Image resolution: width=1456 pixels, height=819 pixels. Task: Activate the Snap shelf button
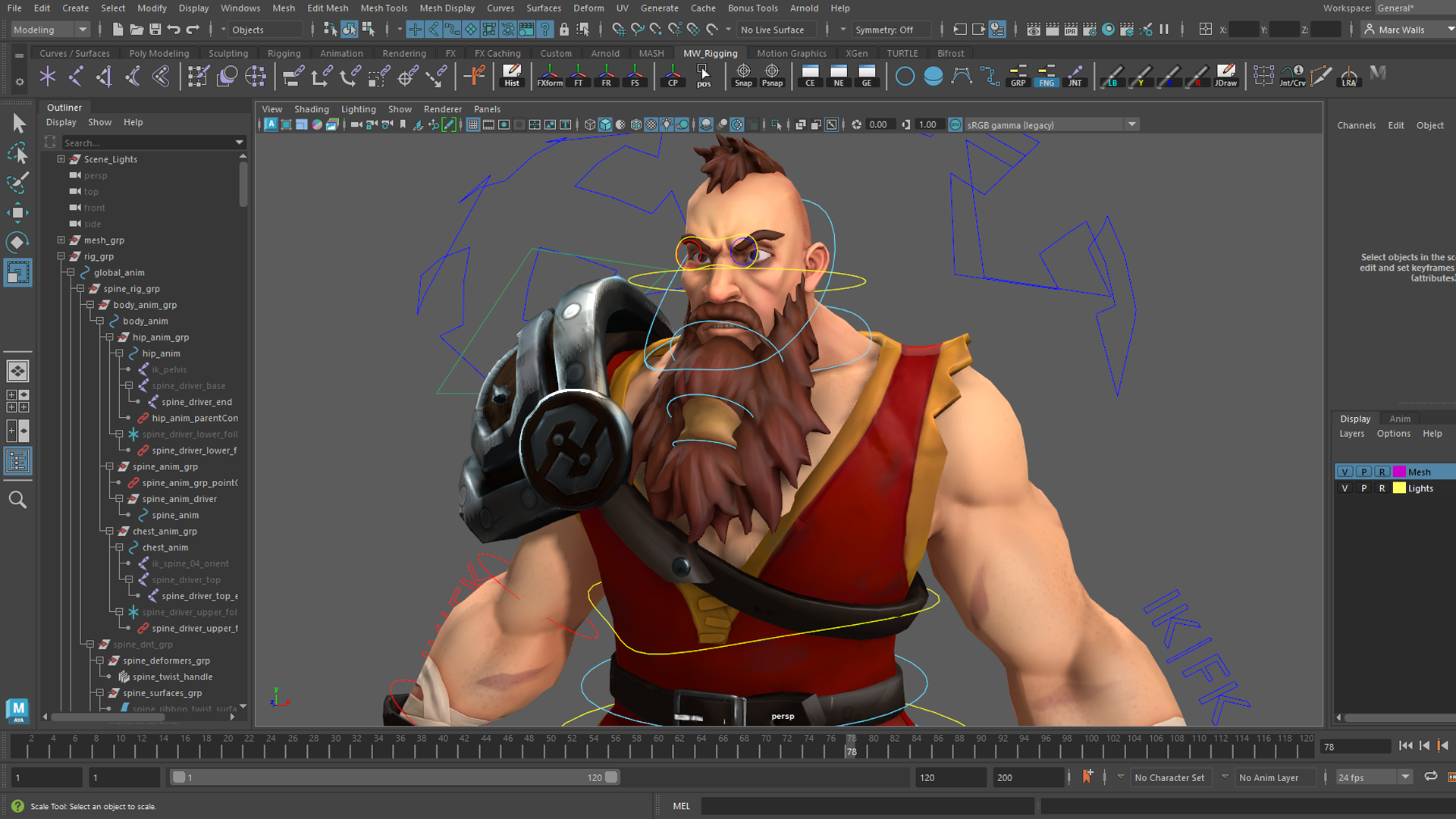coord(743,75)
